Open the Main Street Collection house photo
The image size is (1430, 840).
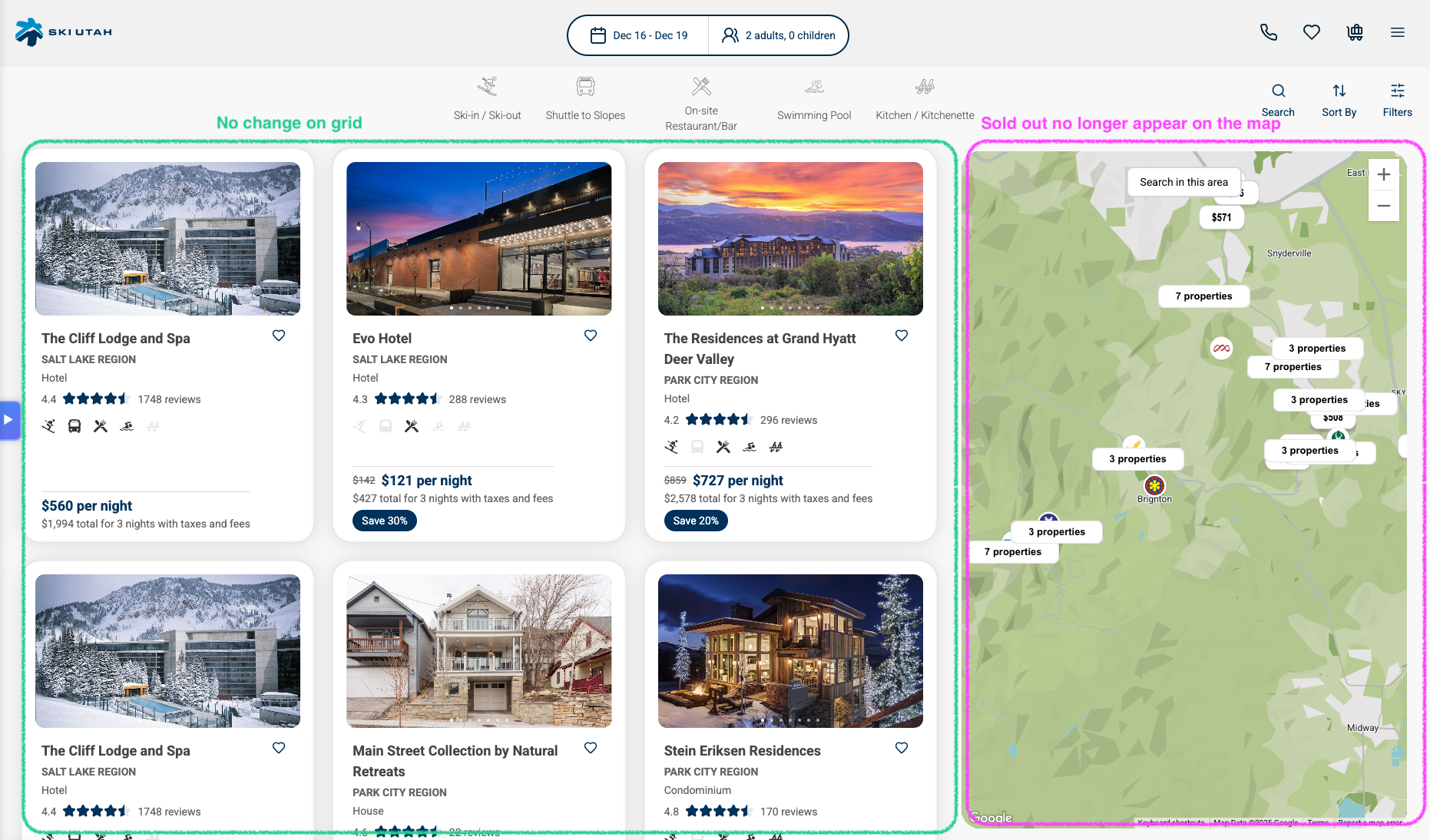pyautogui.click(x=479, y=651)
